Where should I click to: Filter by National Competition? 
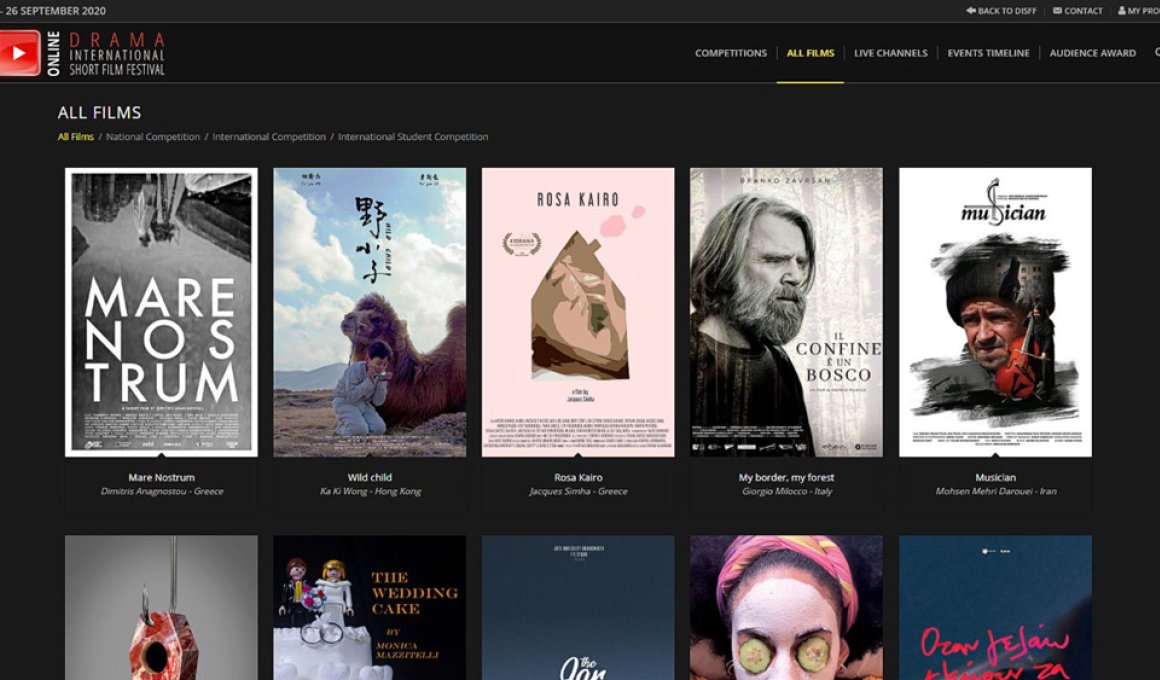[x=152, y=137]
